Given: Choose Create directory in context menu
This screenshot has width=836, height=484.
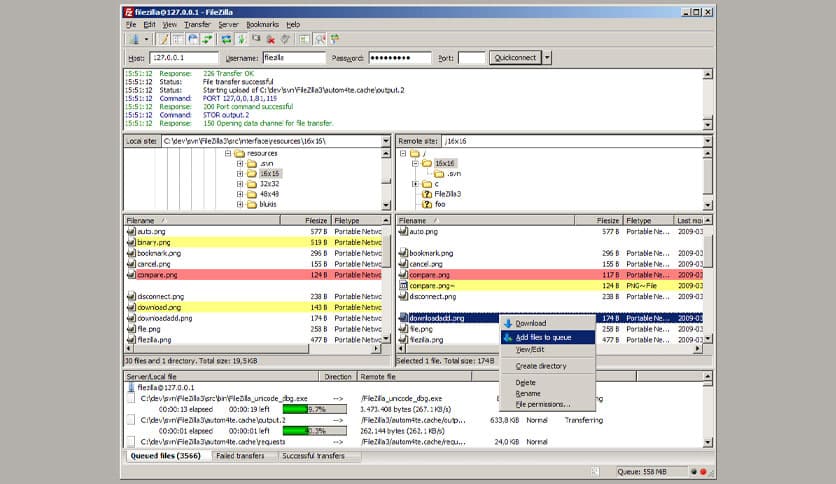Looking at the screenshot, I should (548, 366).
